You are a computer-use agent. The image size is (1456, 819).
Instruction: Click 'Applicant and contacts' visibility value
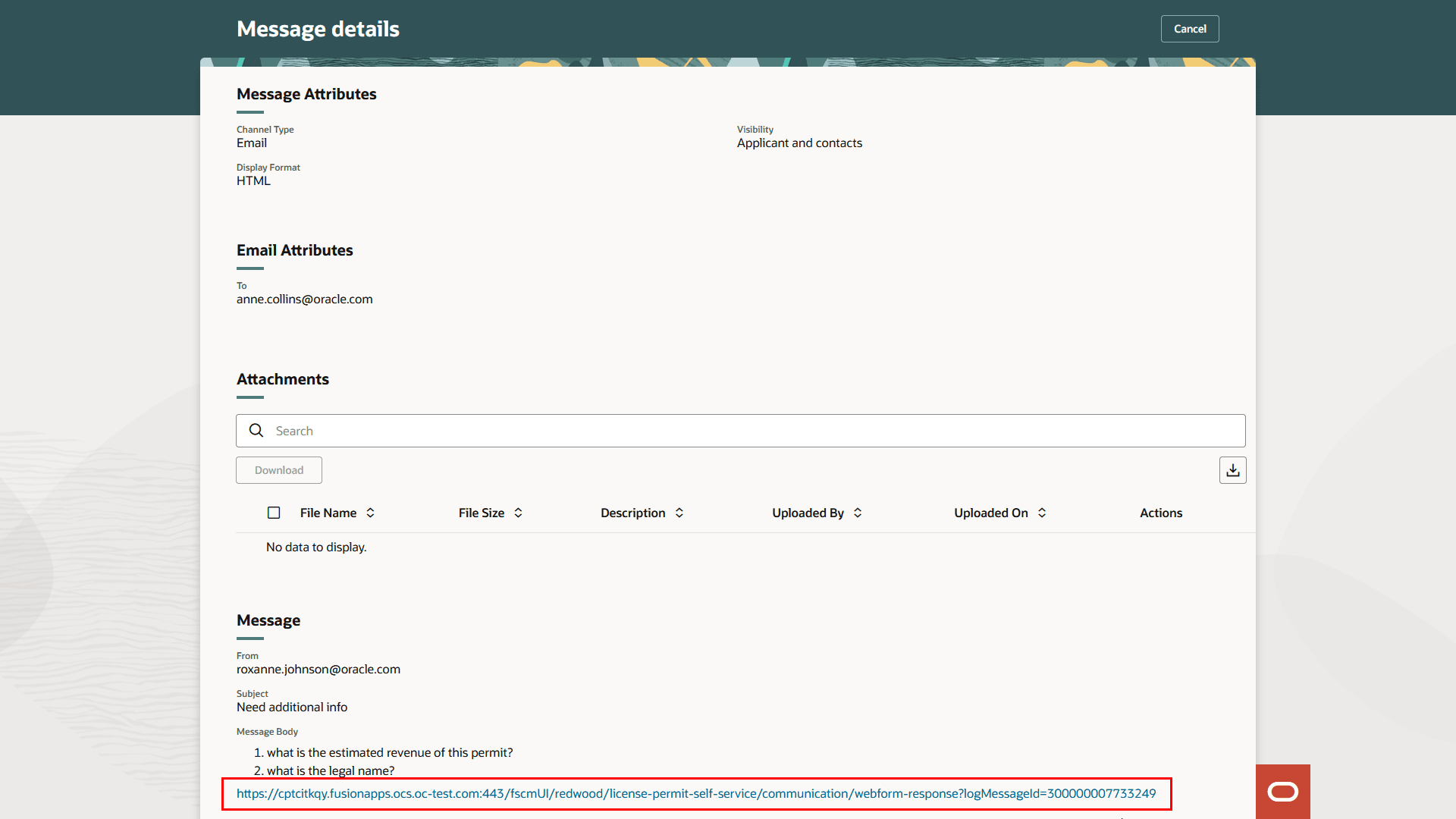coord(799,143)
